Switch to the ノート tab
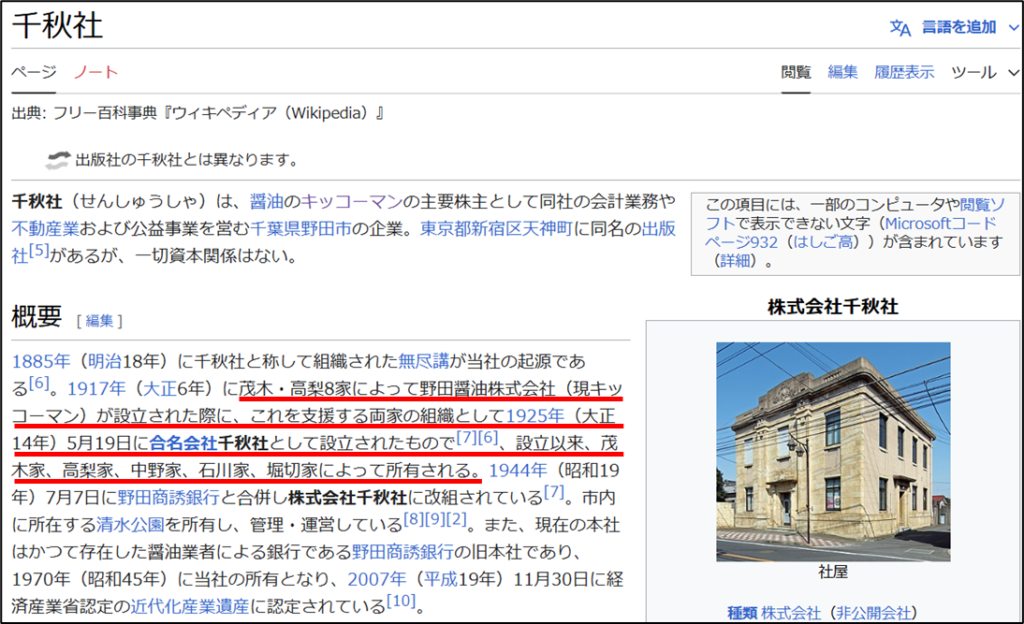1024x624 pixels. [96, 72]
